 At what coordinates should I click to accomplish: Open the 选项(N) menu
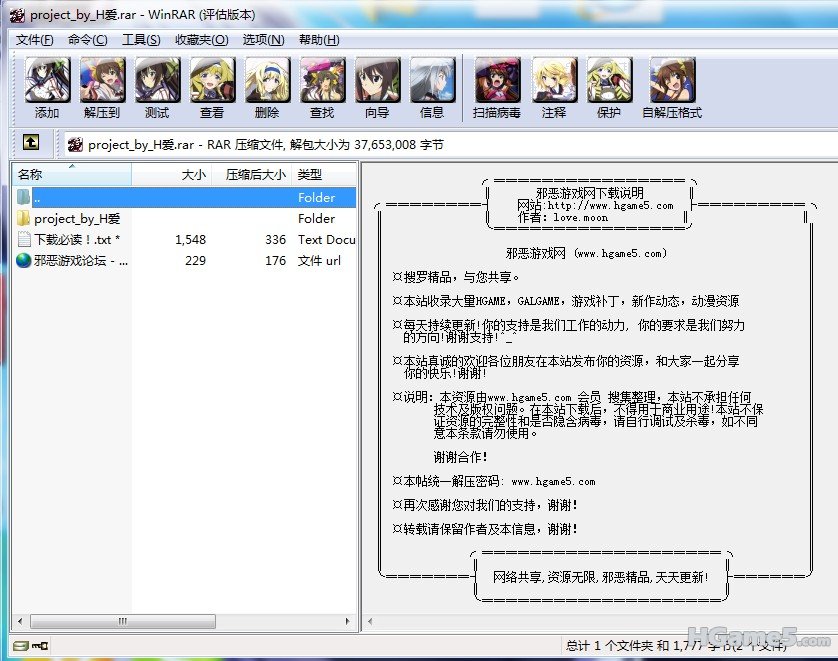pos(263,40)
